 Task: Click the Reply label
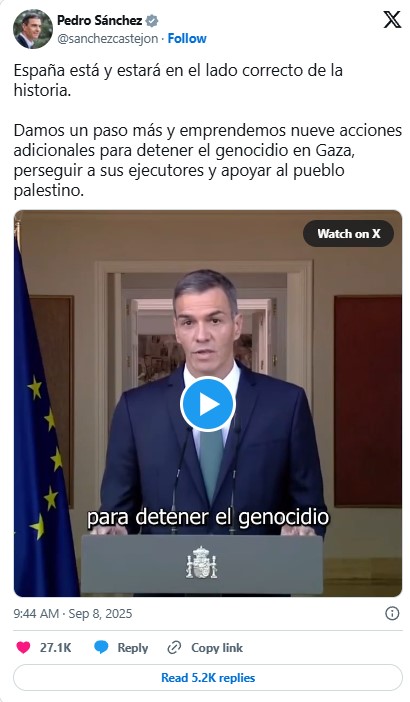click(132, 648)
